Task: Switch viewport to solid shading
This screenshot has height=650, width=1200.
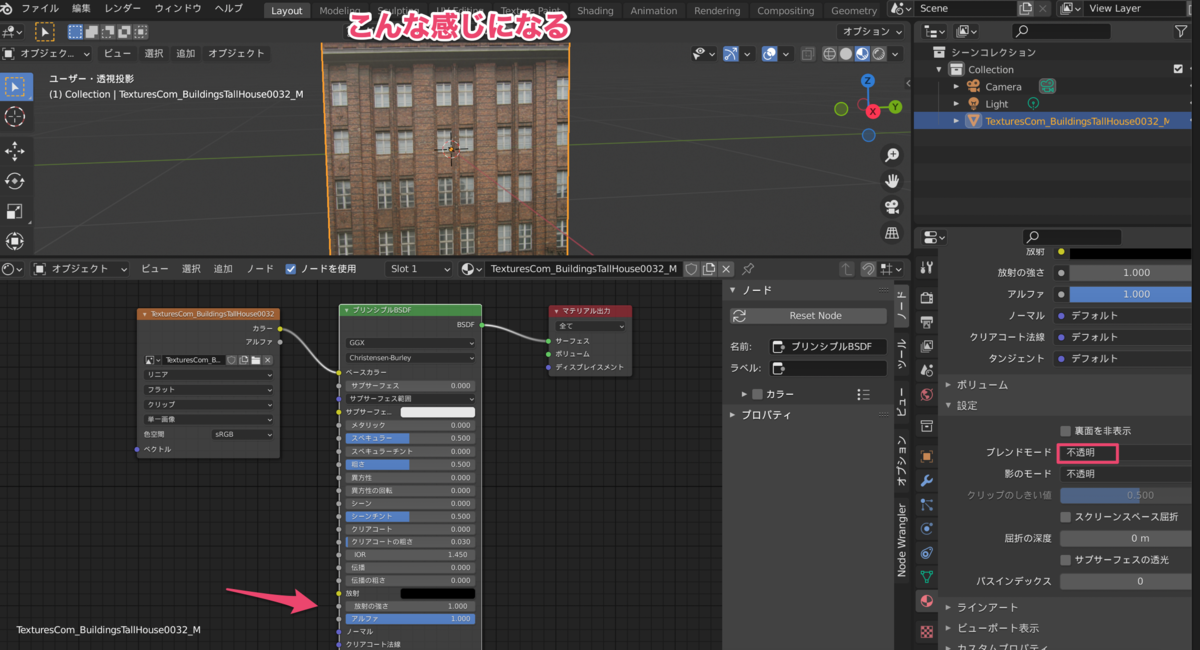Action: point(846,54)
